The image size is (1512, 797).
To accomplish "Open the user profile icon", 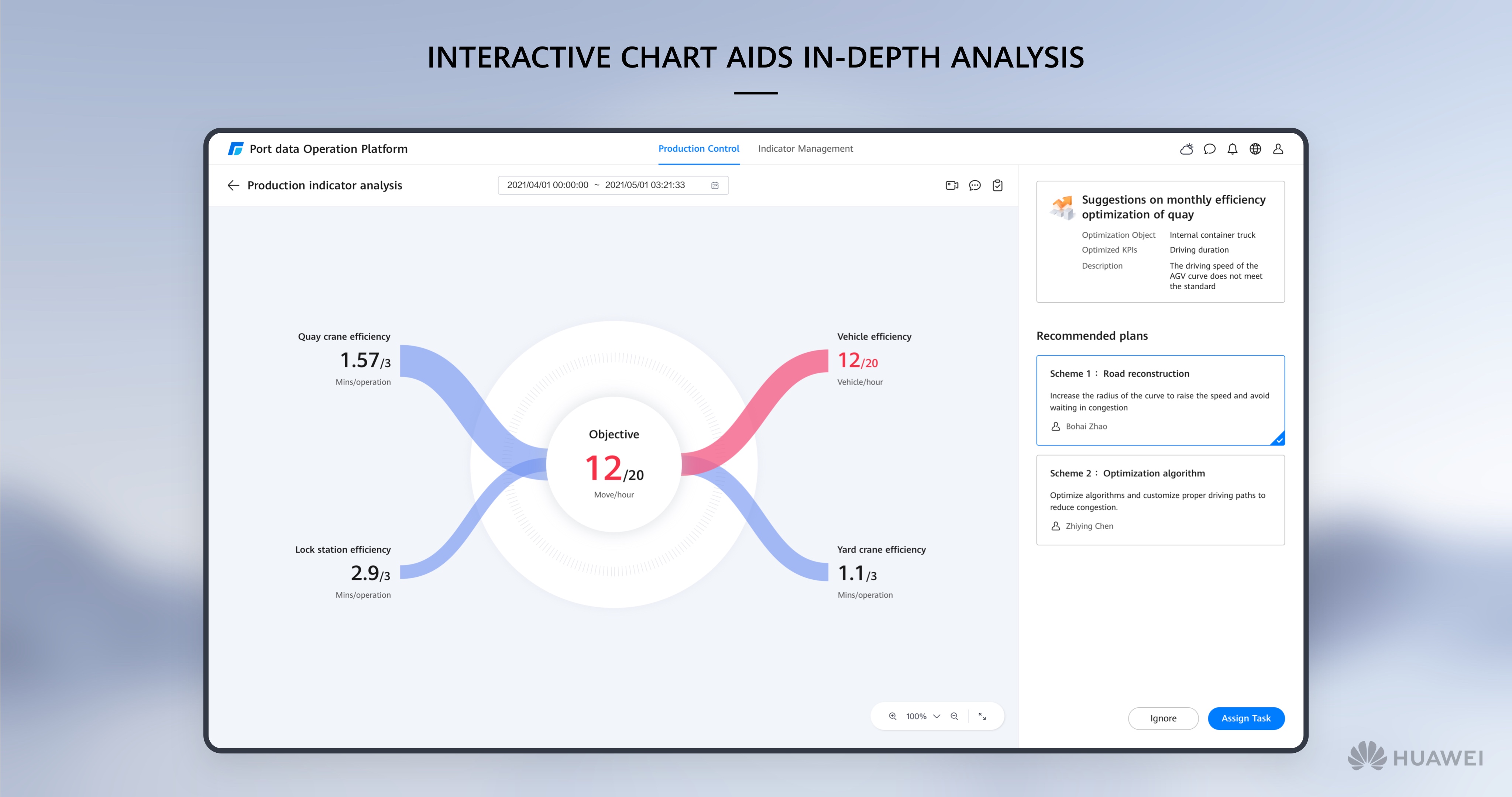I will coord(1278,149).
